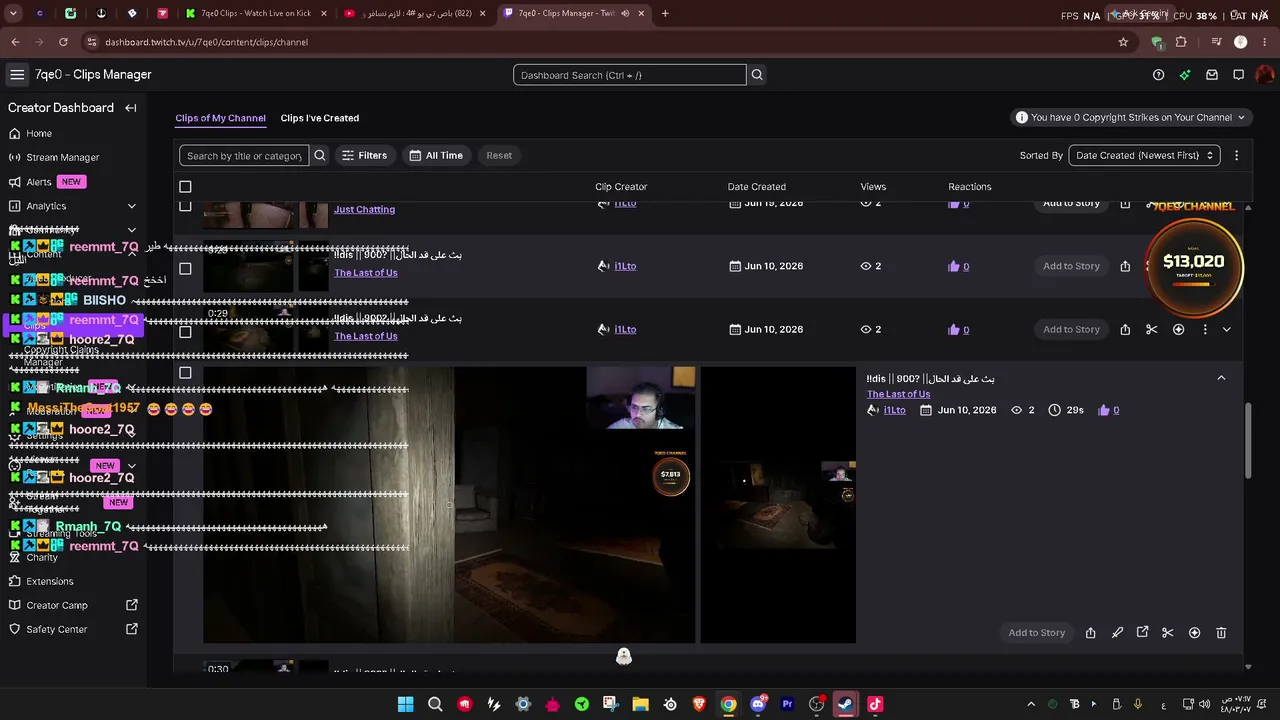Open i1Lto creator link in expanded clip details
Screen dimensions: 1280x720
coord(895,410)
